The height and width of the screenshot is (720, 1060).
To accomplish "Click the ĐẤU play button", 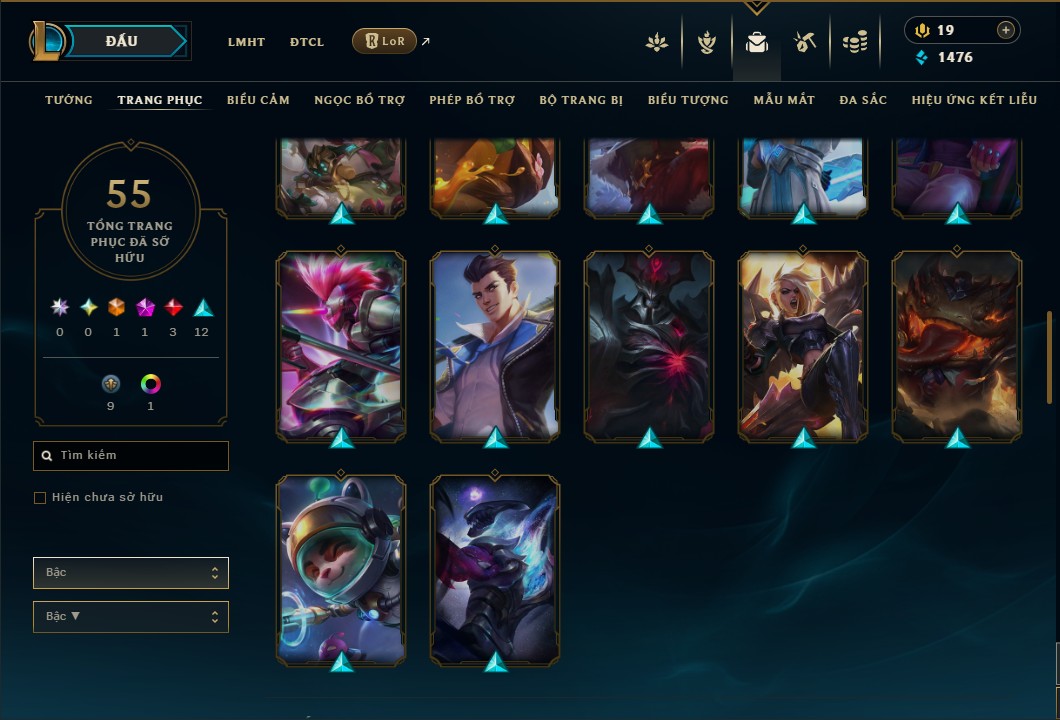I will pyautogui.click(x=122, y=41).
